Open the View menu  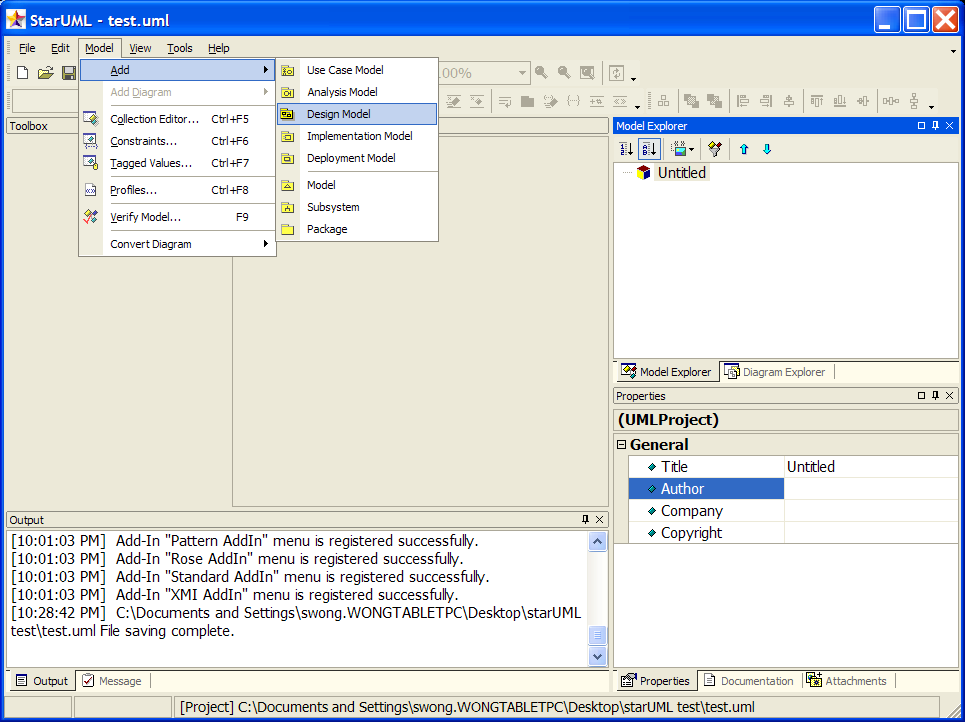[140, 48]
